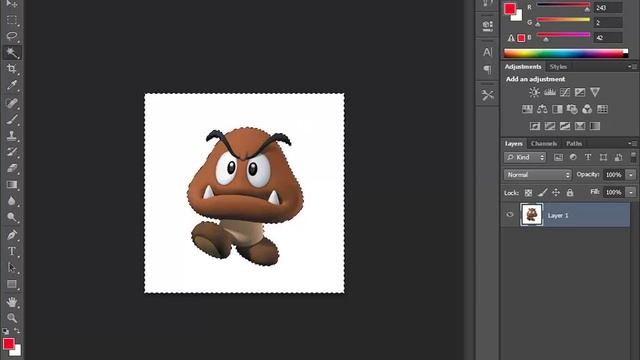The image size is (640, 360).
Task: Toggle pixel layer filter
Action: pyautogui.click(x=558, y=158)
